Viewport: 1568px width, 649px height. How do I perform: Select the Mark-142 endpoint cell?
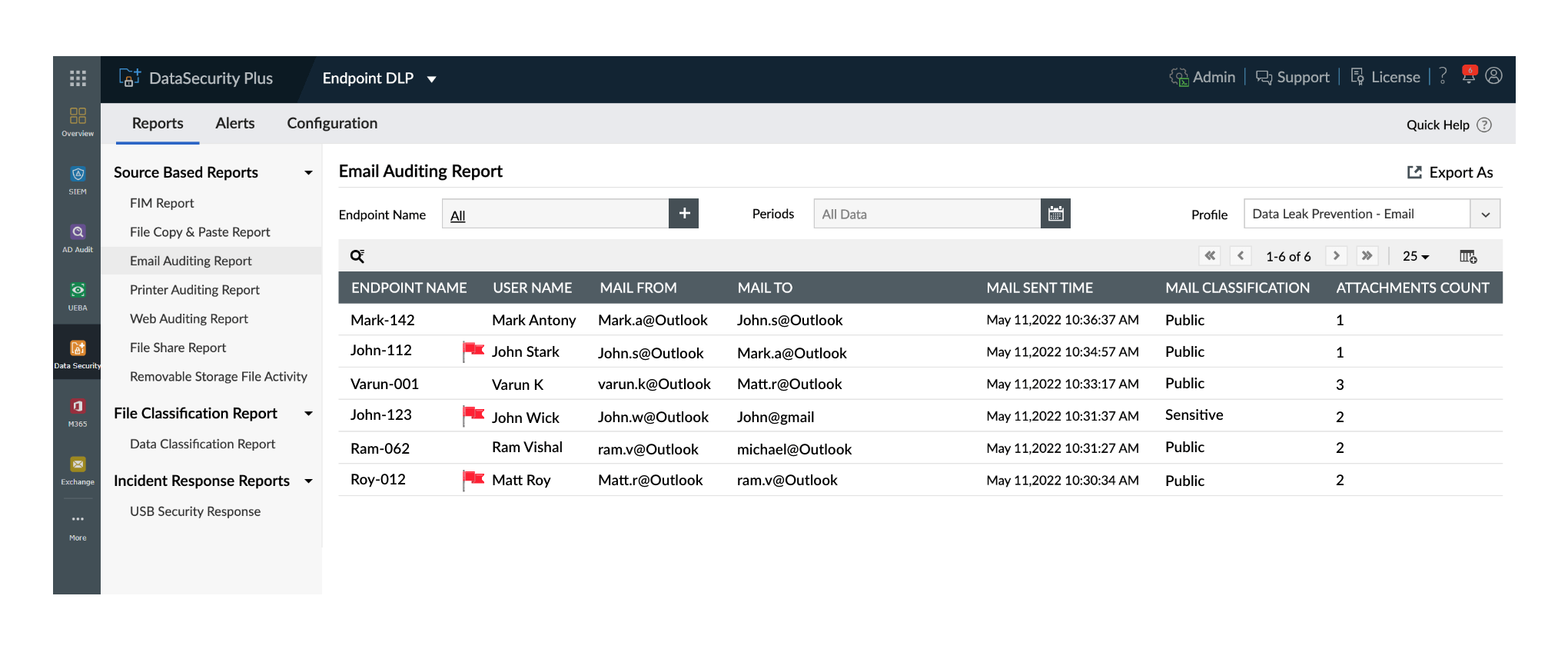coord(383,320)
